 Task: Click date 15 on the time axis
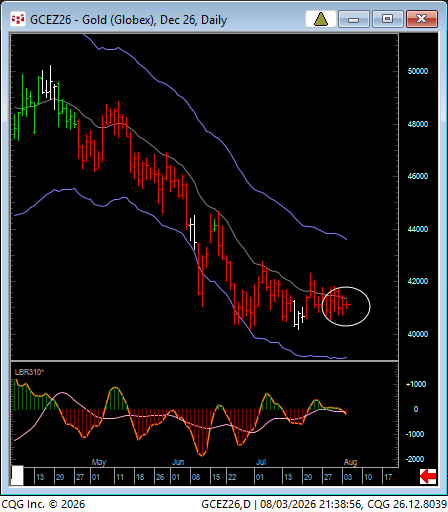pyautogui.click(x=216, y=477)
